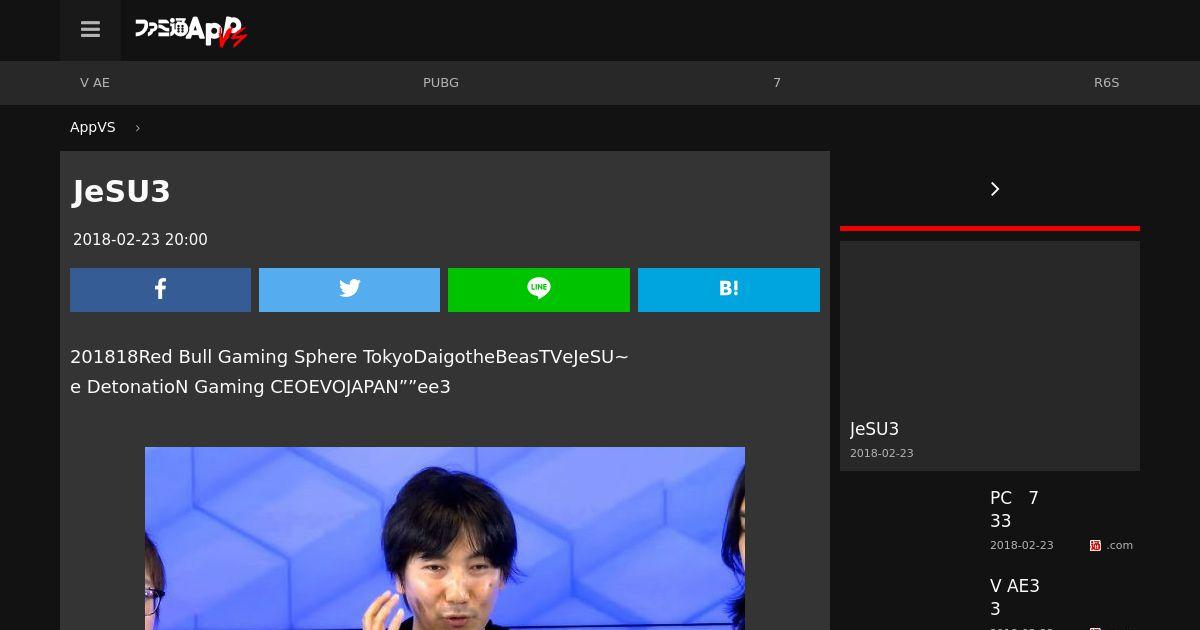1200x630 pixels.
Task: Open the 7 navigation tab
Action: (x=777, y=83)
